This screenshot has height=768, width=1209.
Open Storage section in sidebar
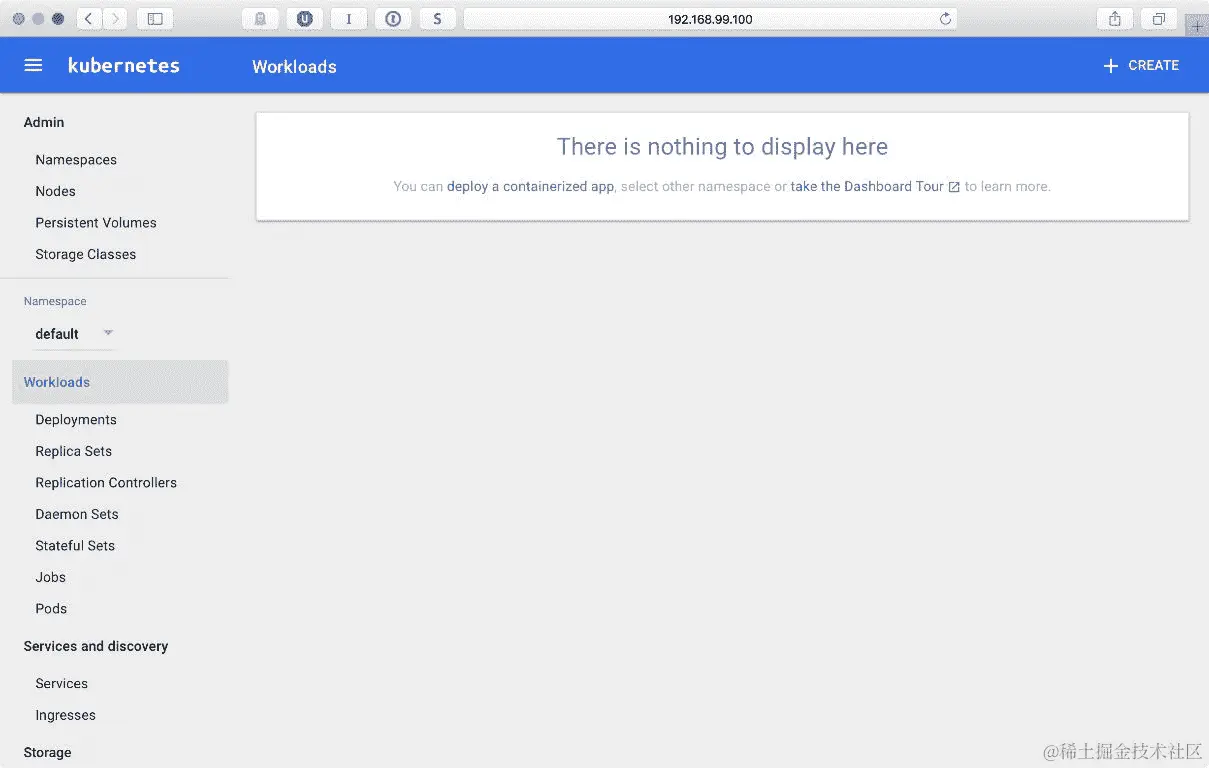pyautogui.click(x=48, y=752)
